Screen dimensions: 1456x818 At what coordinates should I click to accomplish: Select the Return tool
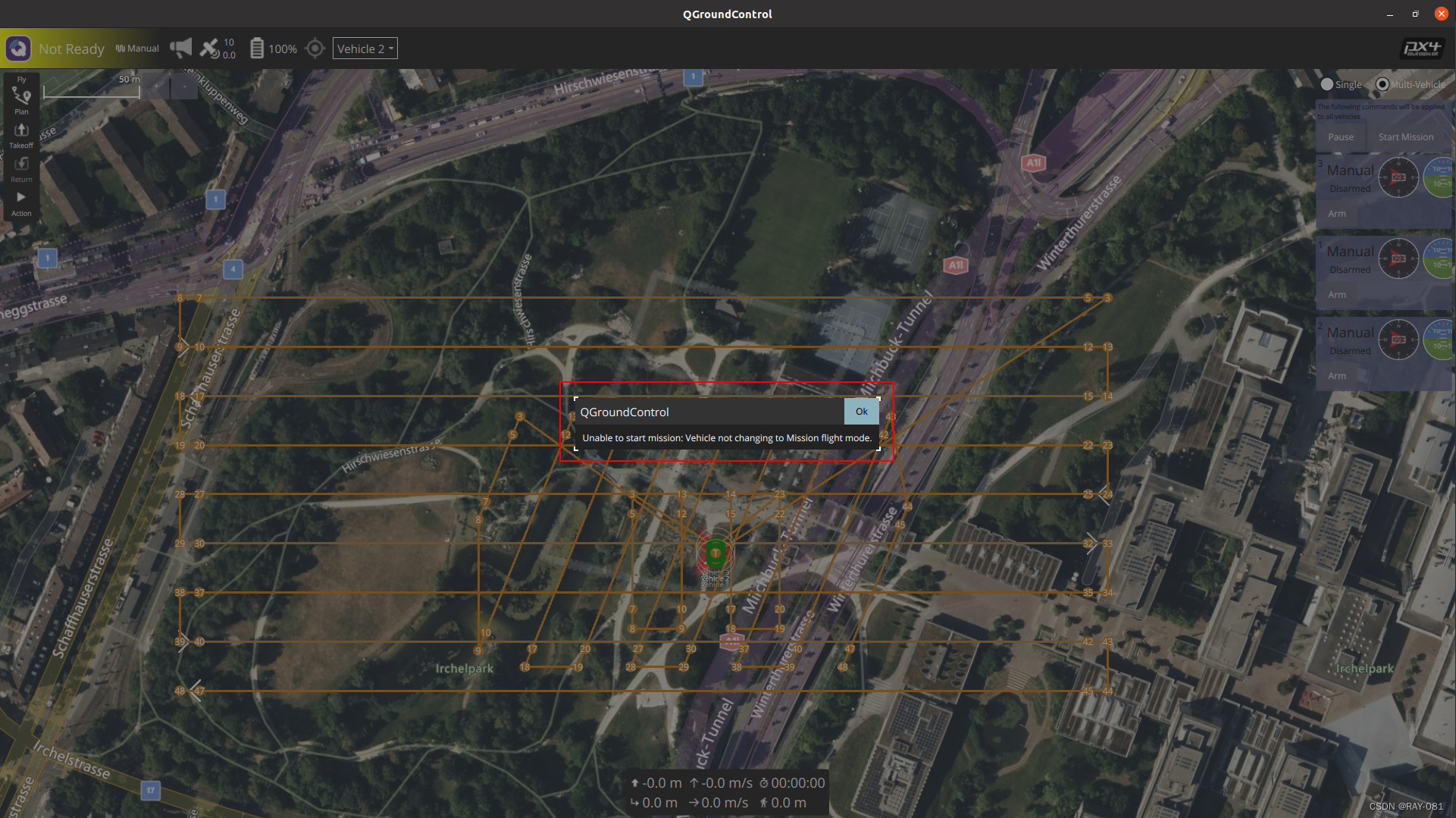tap(21, 169)
